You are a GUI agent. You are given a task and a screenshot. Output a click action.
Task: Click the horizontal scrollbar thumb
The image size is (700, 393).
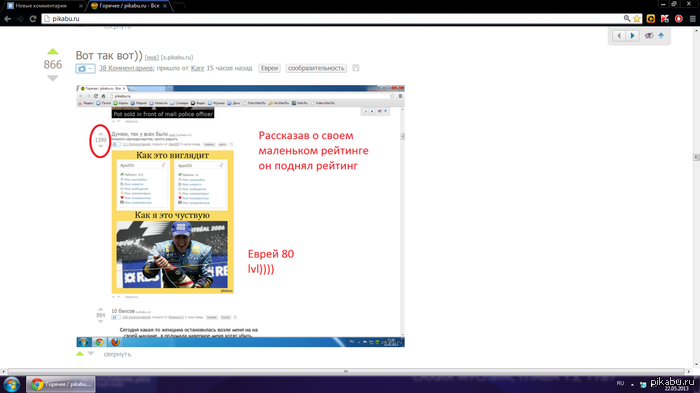(346, 372)
